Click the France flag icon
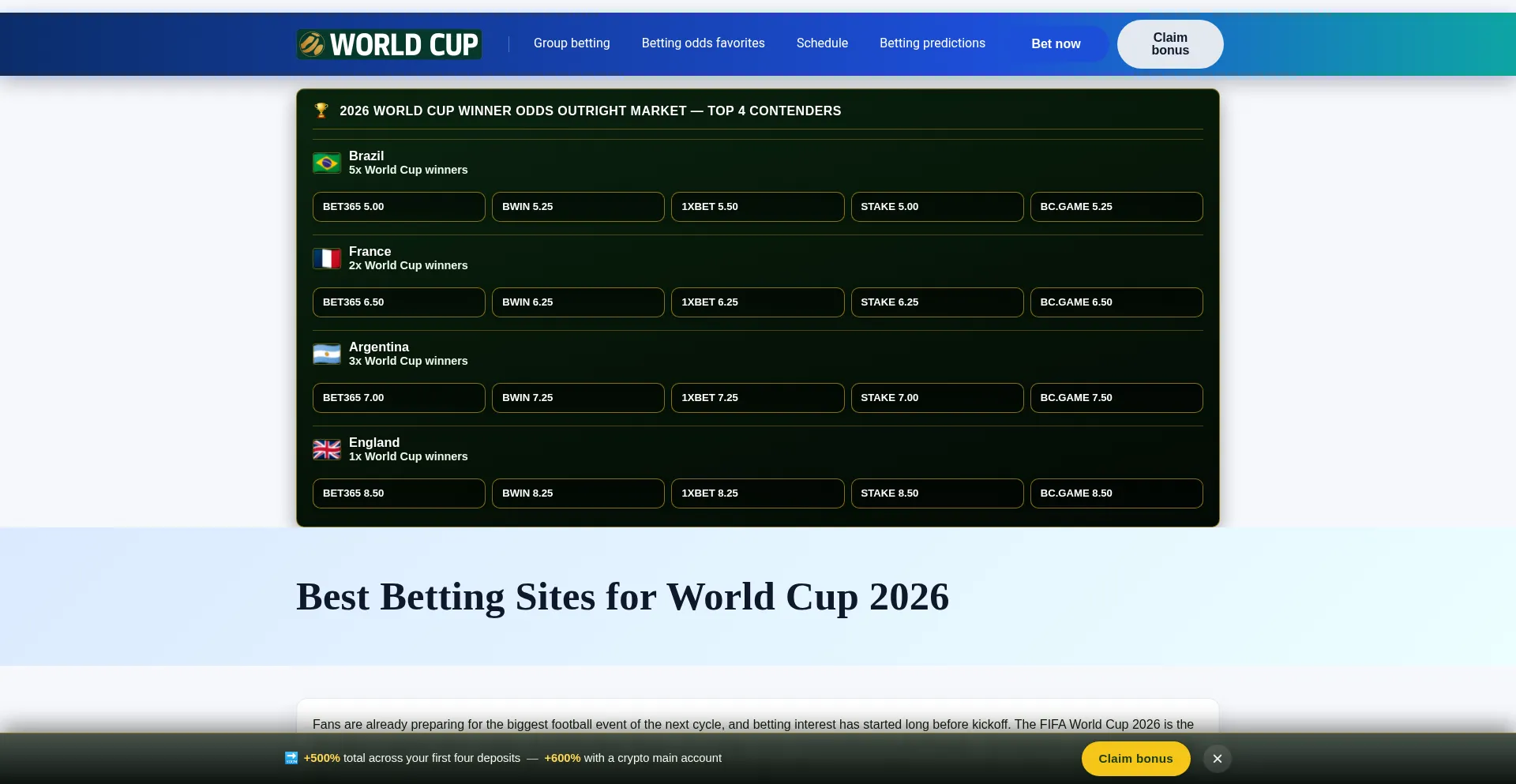This screenshot has height=784, width=1516. tap(327, 258)
